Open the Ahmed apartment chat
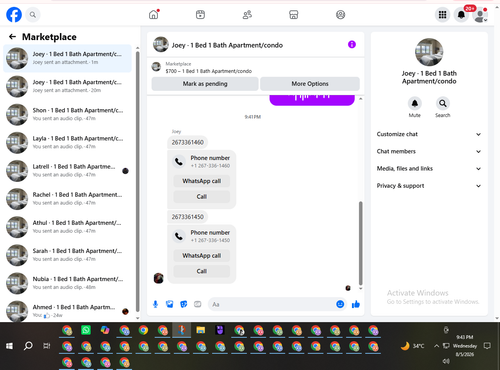This screenshot has height=370, width=500. pos(67,311)
